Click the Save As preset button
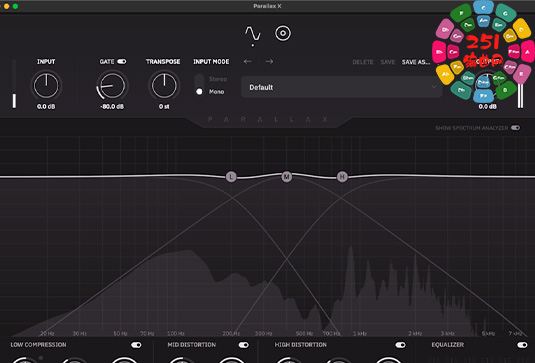 click(416, 62)
